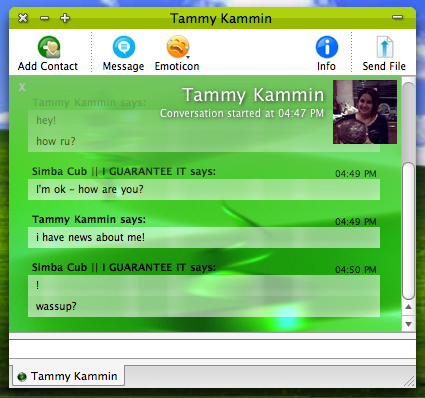Expand the Emoticon dropdown arrow

188,57
